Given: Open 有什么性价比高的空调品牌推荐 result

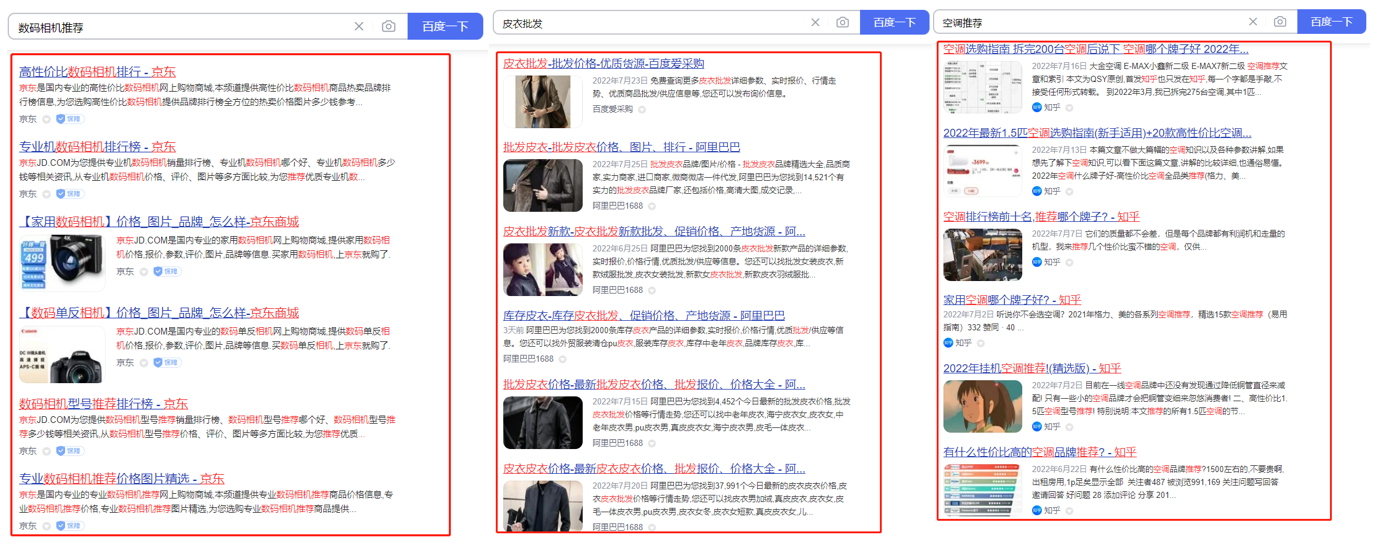Looking at the screenshot, I should pyautogui.click(x=1040, y=452).
